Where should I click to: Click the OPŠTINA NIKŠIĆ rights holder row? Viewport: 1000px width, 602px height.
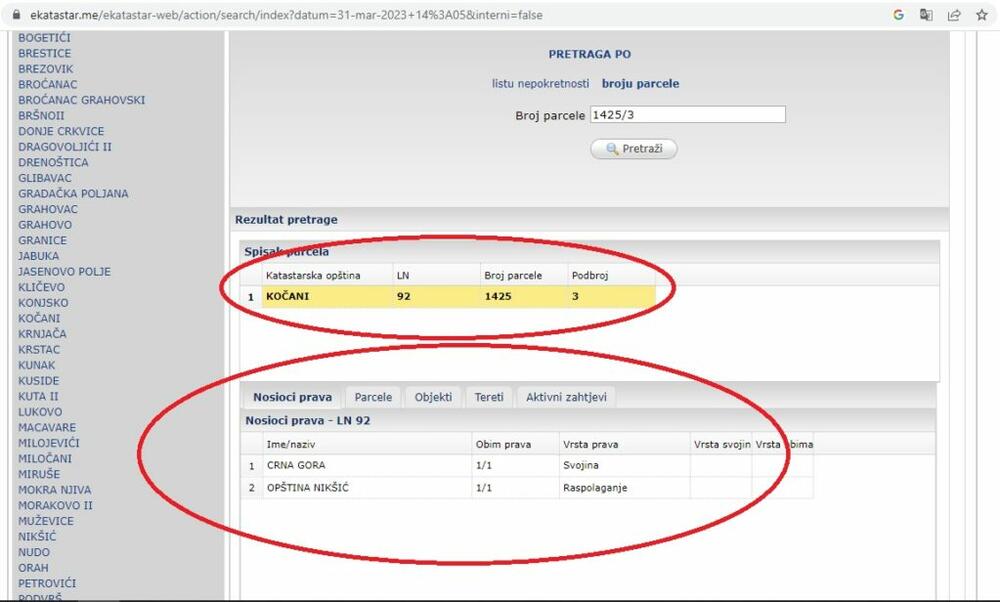(450, 487)
